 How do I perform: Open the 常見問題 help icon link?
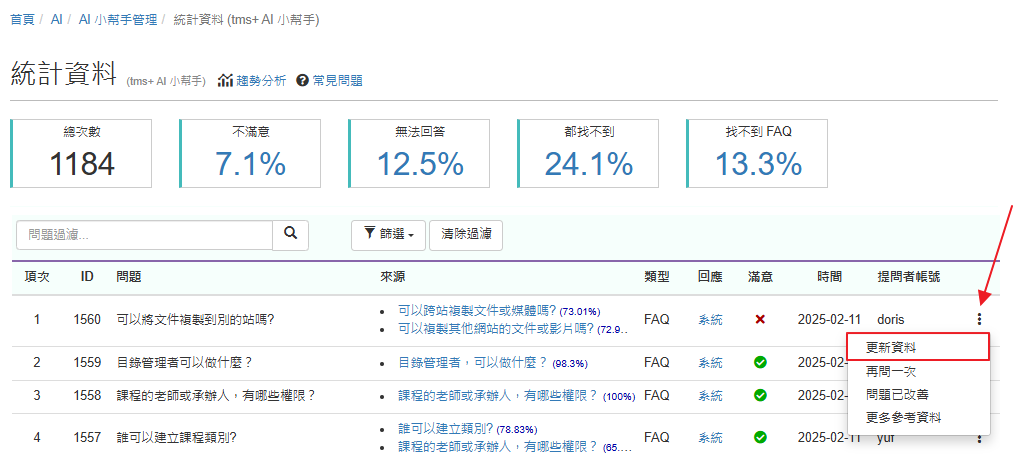point(329,81)
